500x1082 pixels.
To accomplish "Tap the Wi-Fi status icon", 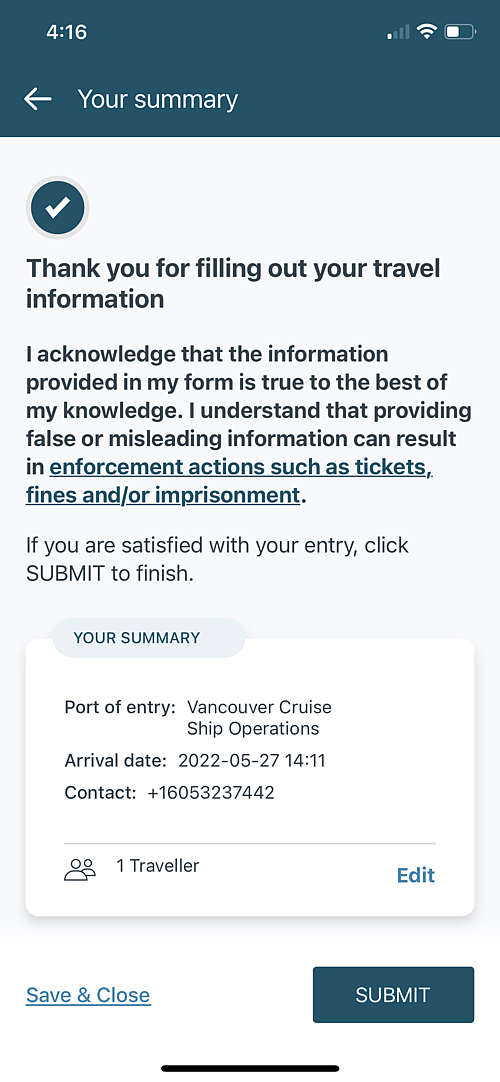I will [428, 31].
